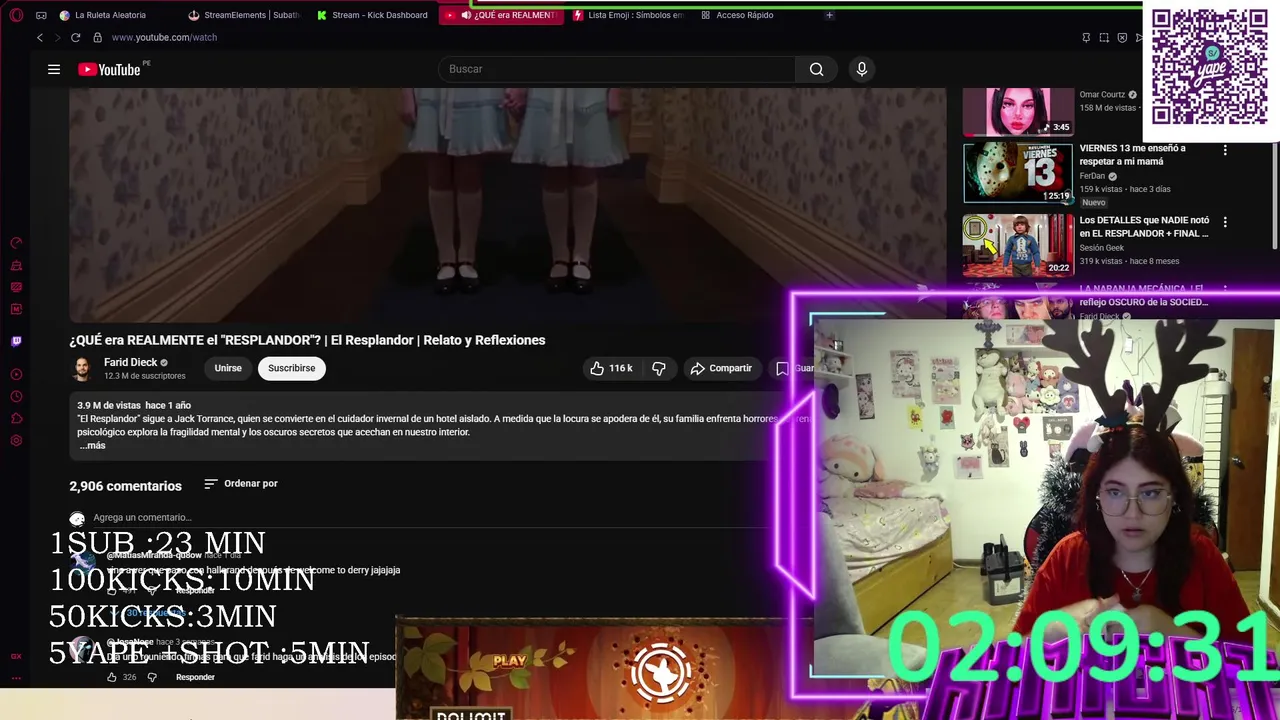Click Responder under the 326-likes comment
The width and height of the screenshot is (1280, 720).
(x=195, y=677)
